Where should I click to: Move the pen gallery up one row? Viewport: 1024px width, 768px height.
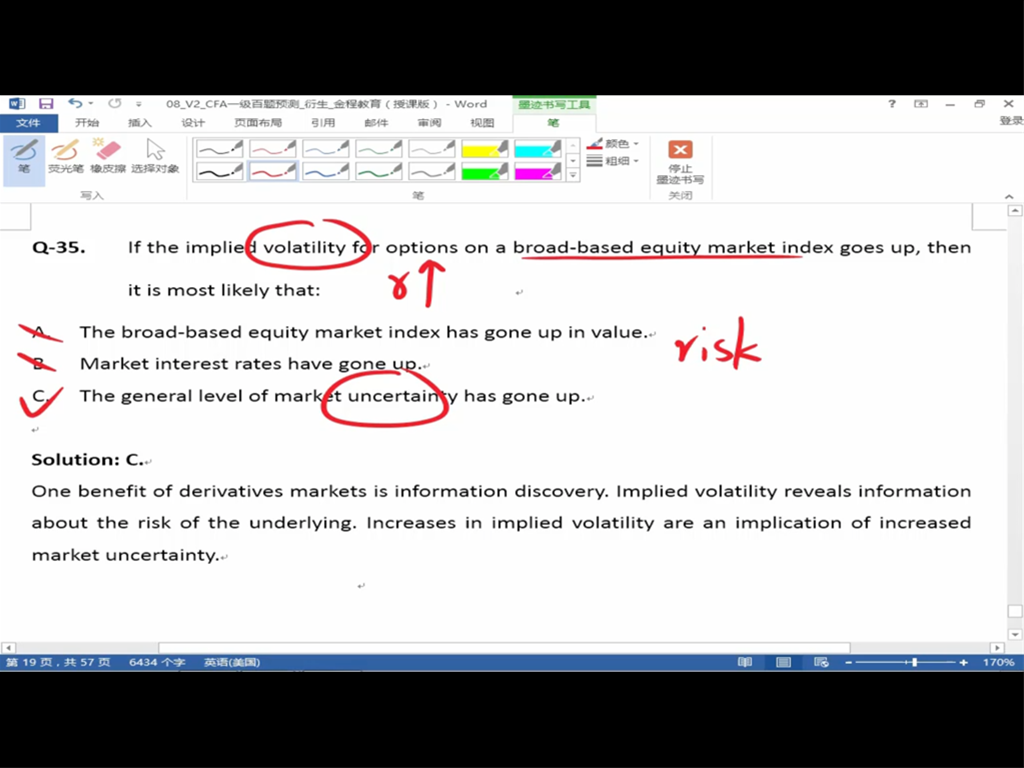573,146
